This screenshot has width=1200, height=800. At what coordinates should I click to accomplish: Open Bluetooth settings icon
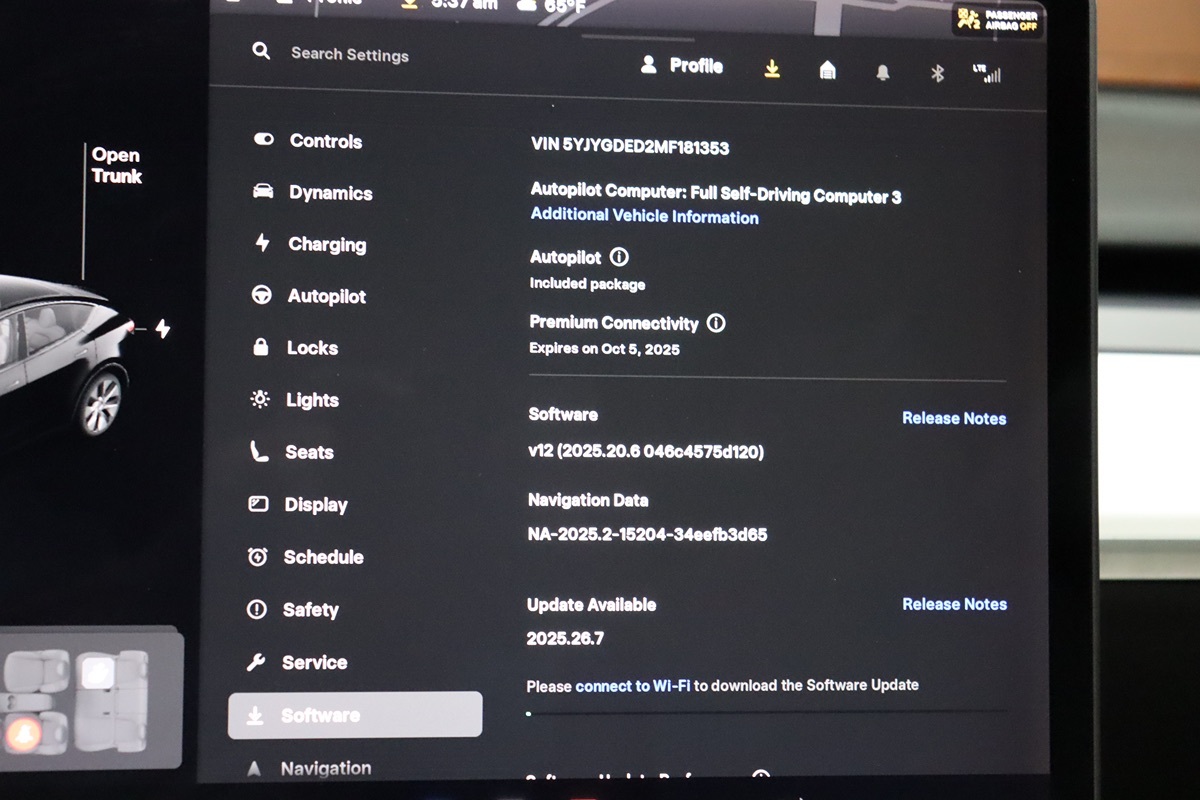pyautogui.click(x=937, y=73)
